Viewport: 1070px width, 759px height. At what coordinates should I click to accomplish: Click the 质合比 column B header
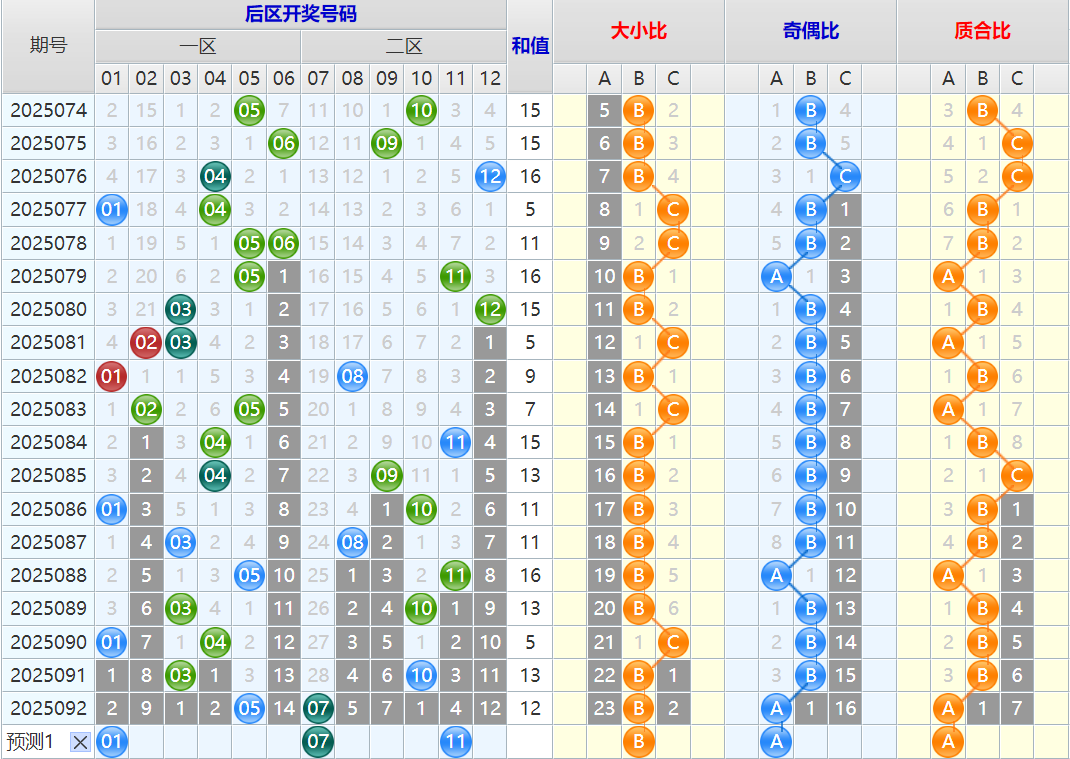[x=983, y=78]
